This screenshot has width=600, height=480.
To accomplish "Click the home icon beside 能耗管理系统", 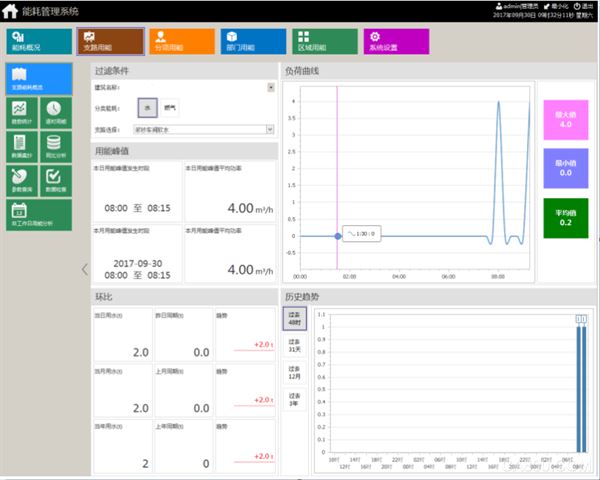I will pyautogui.click(x=10, y=11).
